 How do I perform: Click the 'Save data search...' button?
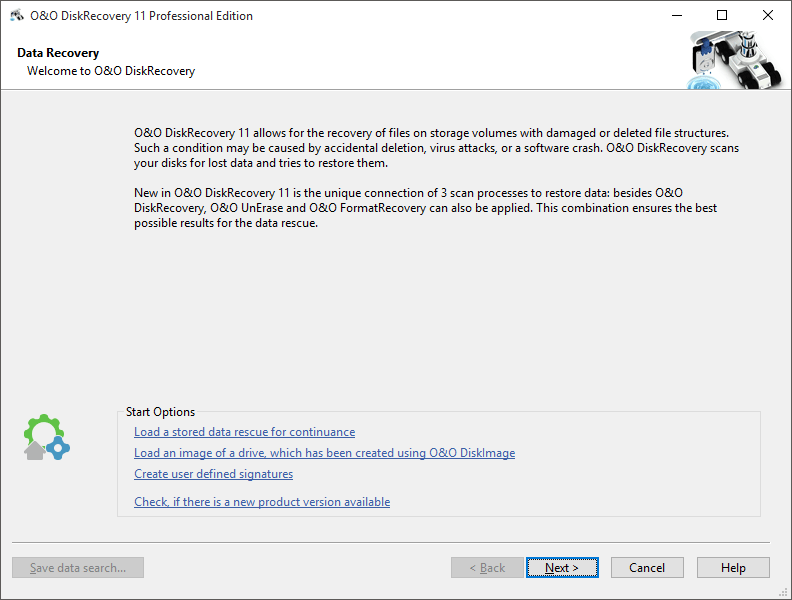[78, 568]
